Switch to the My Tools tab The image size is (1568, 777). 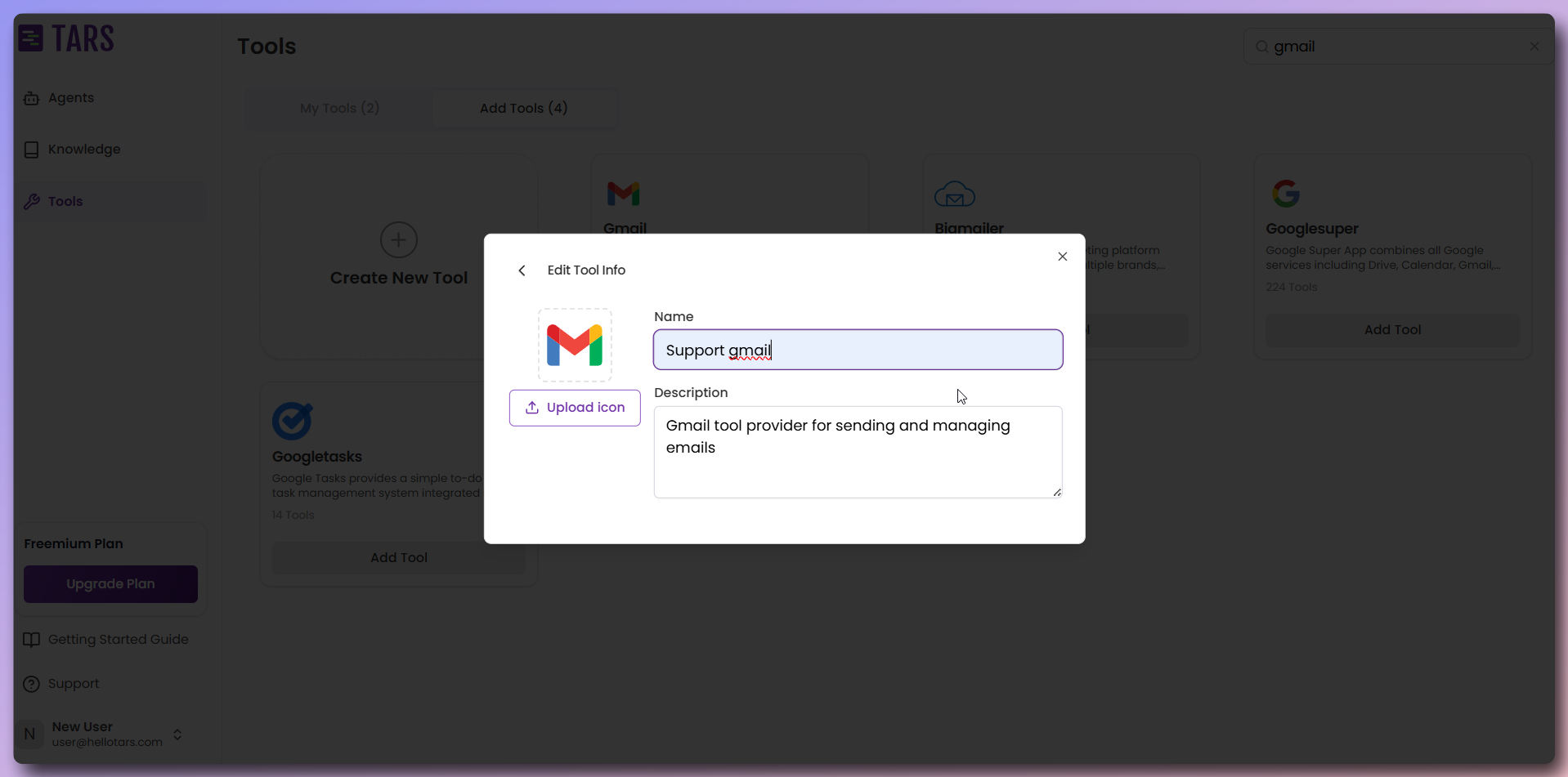(338, 108)
